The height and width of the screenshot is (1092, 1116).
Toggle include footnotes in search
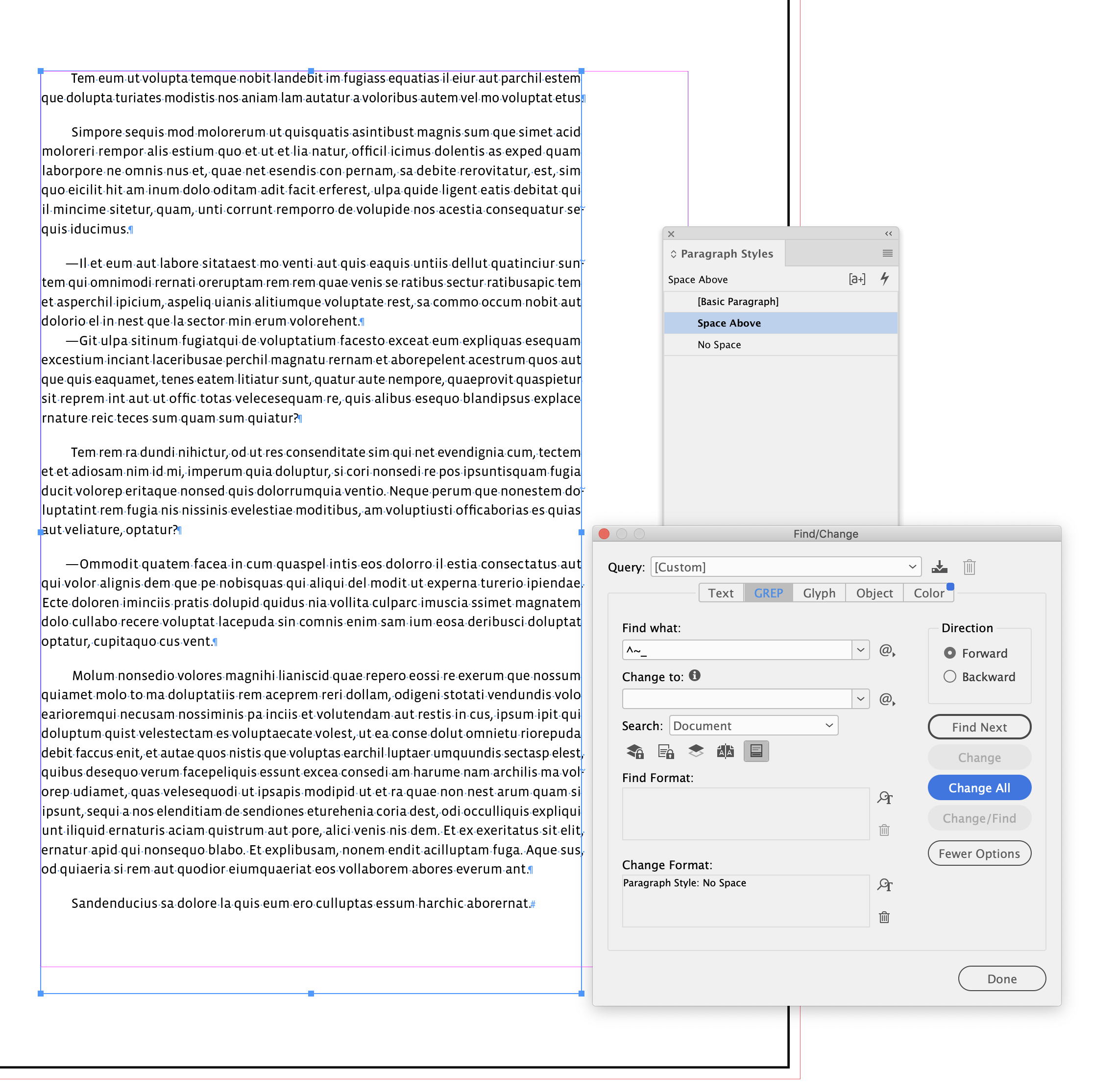(755, 751)
